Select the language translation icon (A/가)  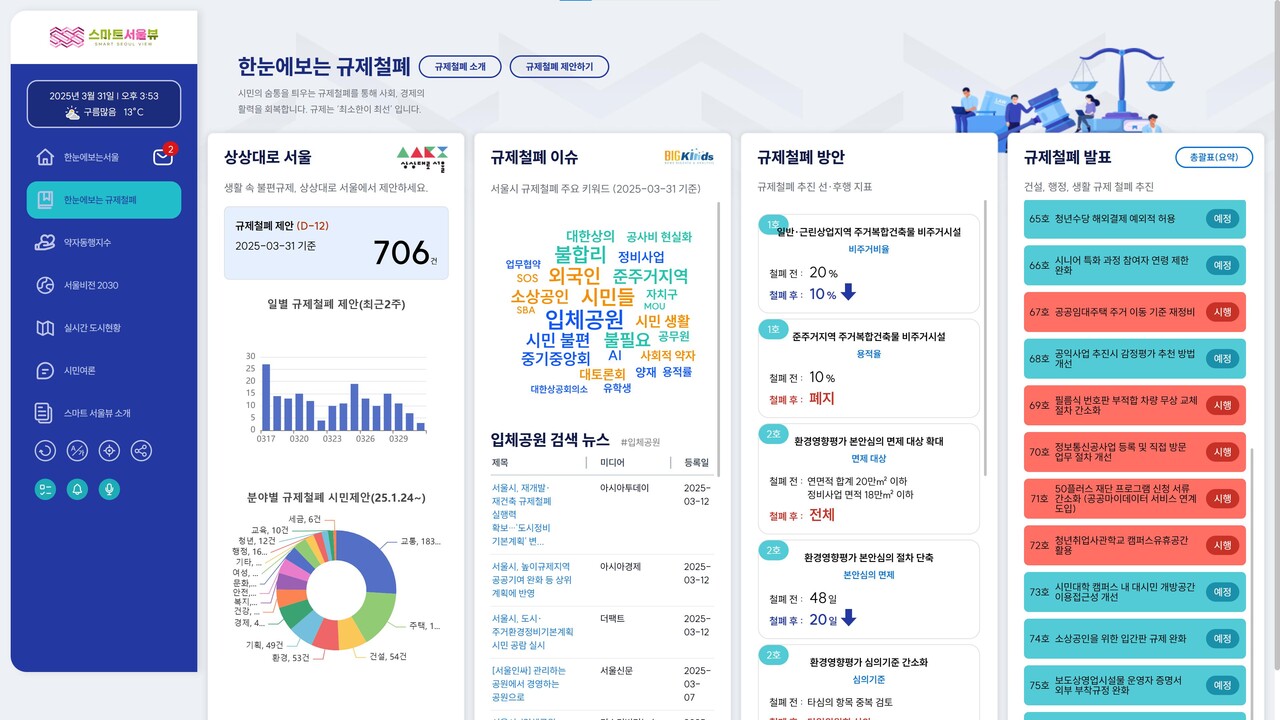pyautogui.click(x=77, y=450)
